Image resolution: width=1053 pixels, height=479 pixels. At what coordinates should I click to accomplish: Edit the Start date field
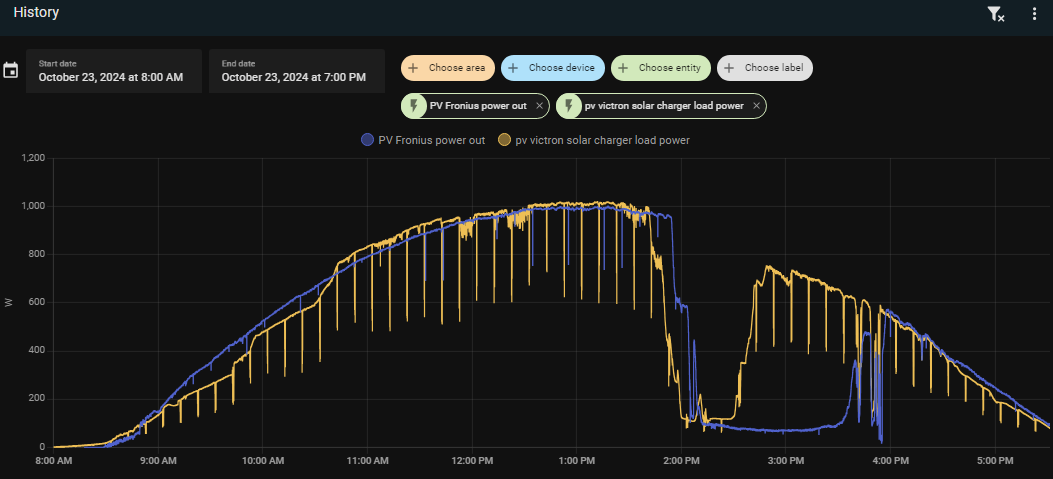113,71
